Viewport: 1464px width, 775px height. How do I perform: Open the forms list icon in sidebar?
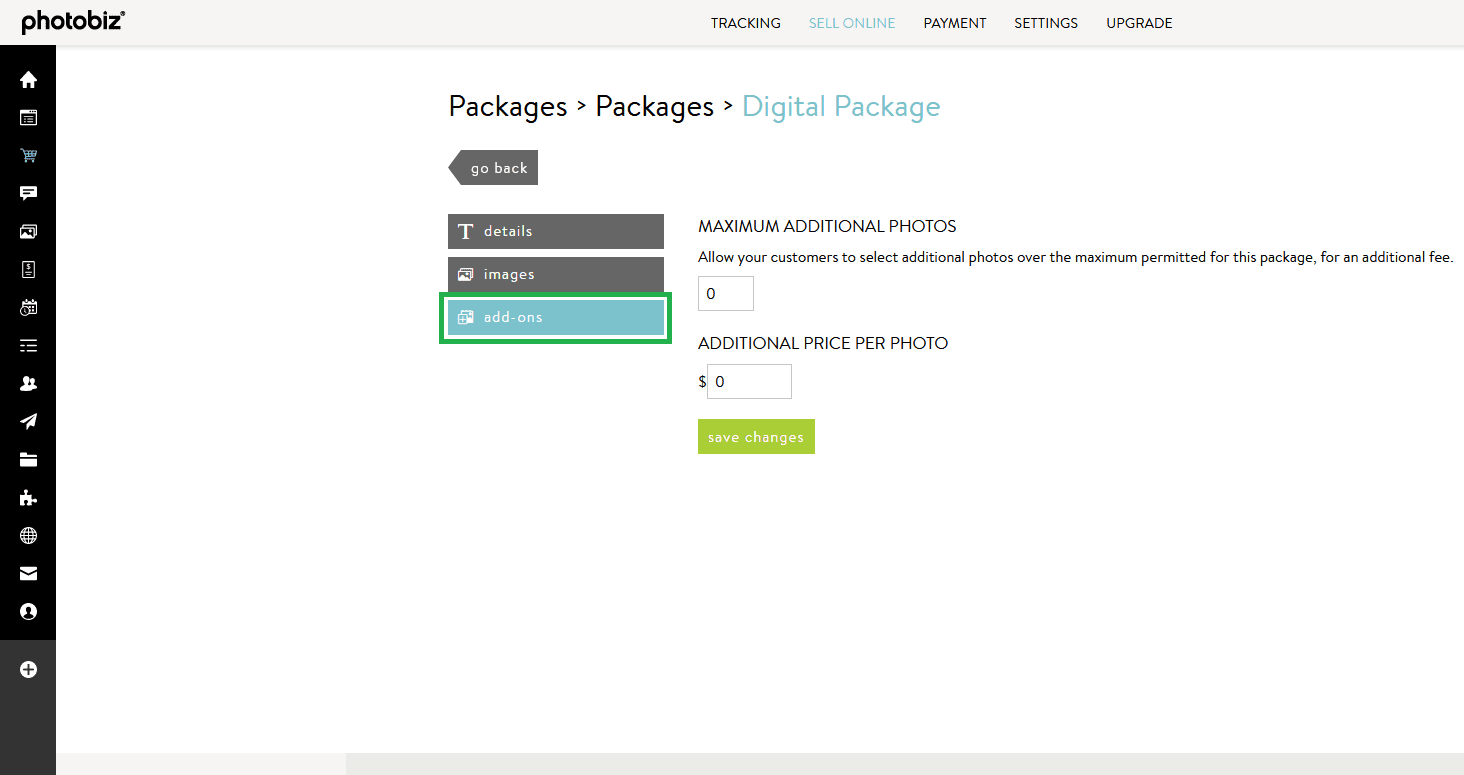28,345
